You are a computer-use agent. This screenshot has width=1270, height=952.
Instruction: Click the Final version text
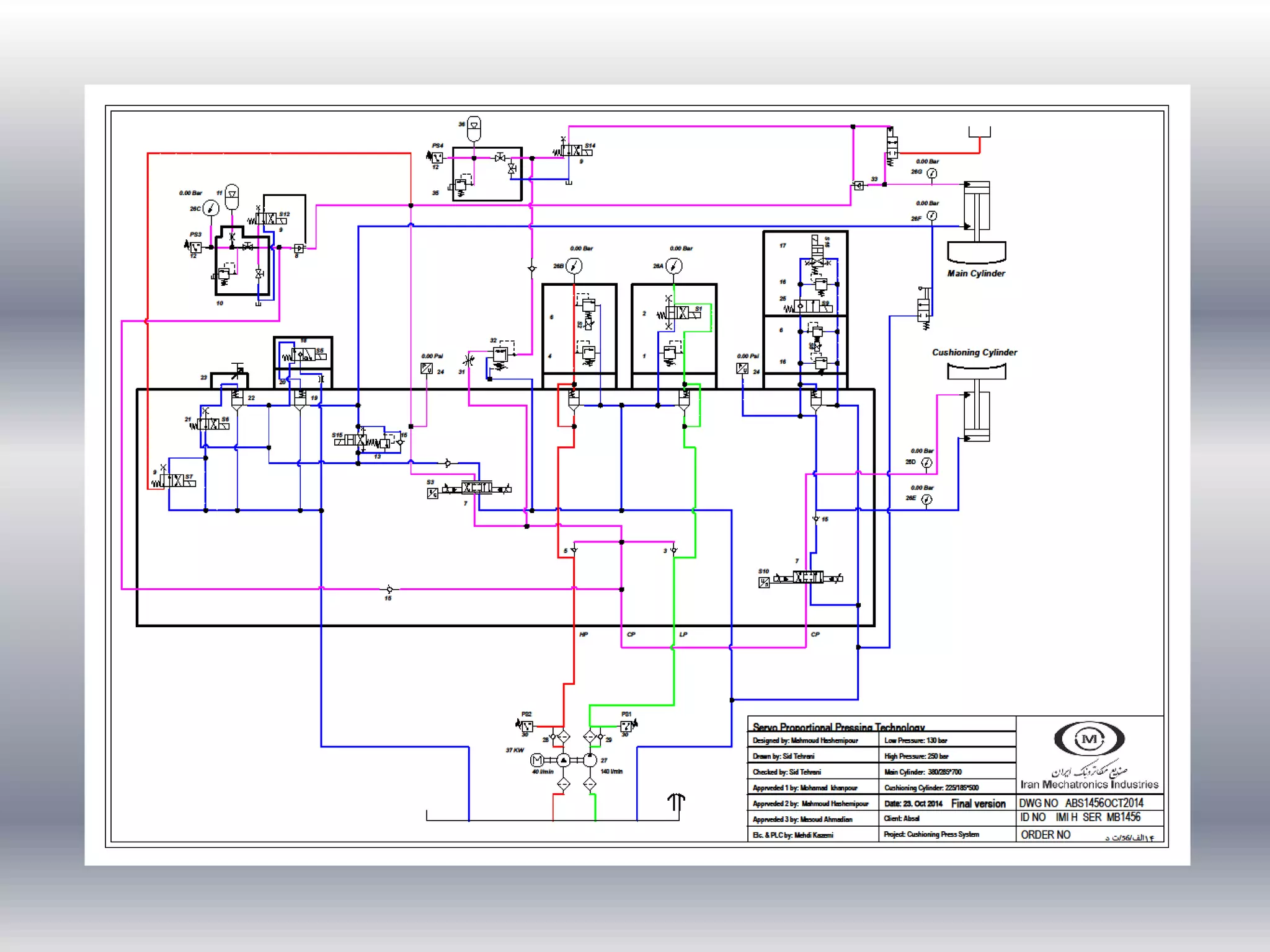click(978, 804)
